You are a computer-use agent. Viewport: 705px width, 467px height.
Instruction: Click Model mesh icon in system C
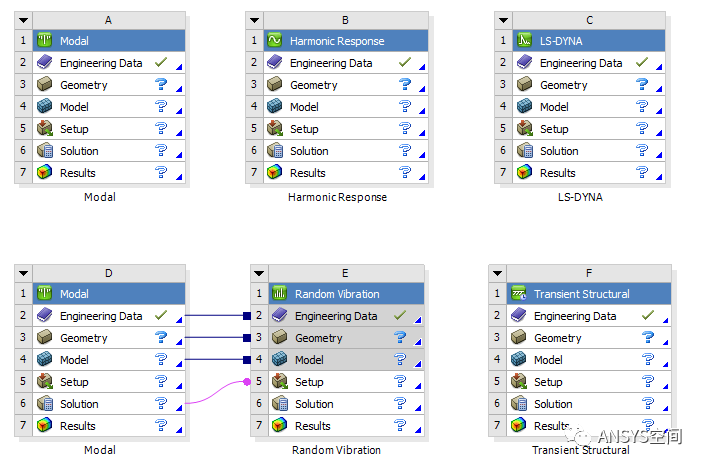pos(524,106)
